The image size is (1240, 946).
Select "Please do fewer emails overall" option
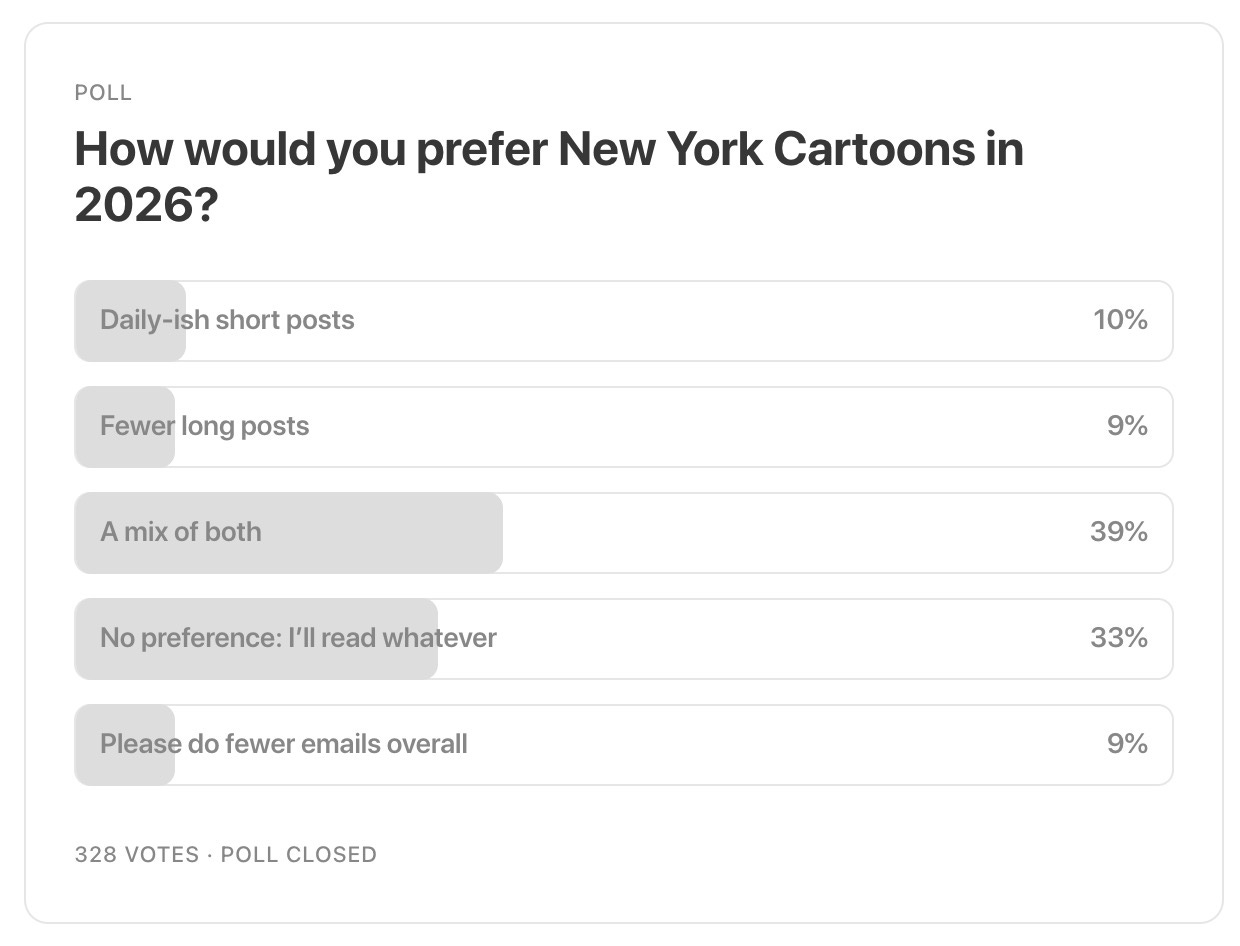[284, 744]
